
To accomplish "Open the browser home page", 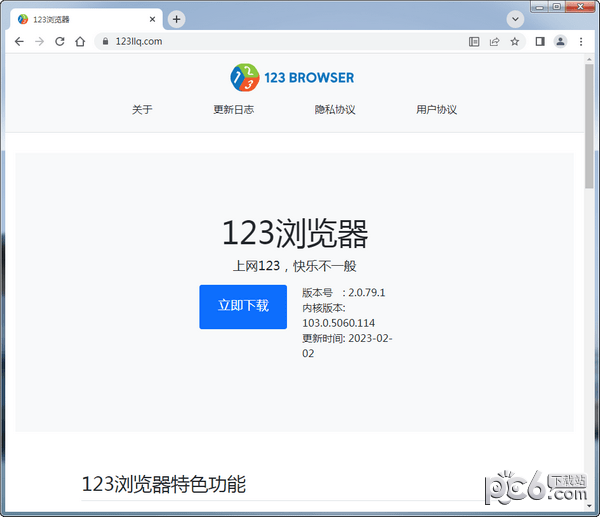I will (80, 41).
